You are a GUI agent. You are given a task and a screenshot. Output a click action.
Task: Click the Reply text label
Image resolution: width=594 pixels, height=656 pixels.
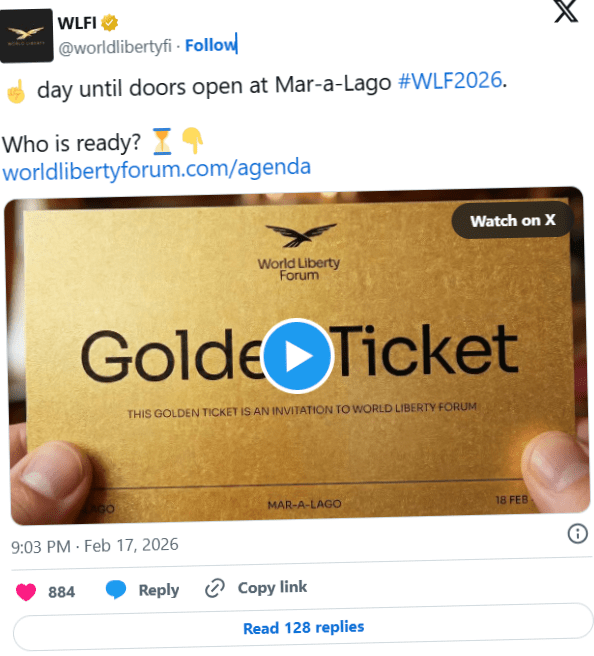(x=159, y=590)
